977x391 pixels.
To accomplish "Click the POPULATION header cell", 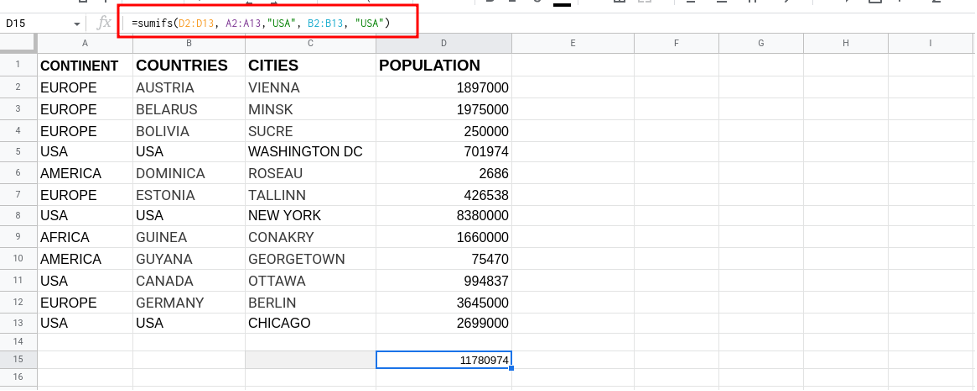I will [444, 65].
